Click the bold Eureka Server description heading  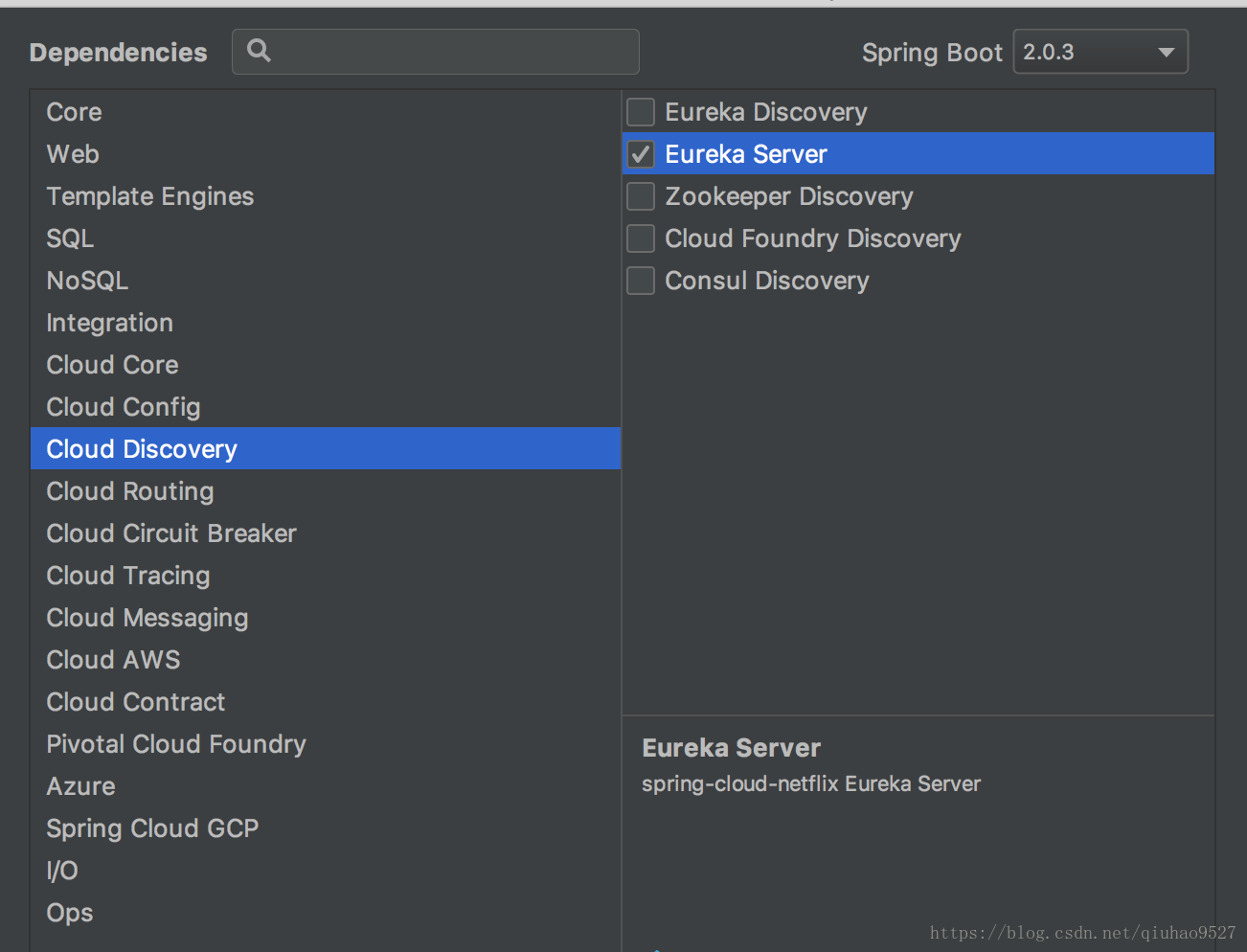click(732, 748)
